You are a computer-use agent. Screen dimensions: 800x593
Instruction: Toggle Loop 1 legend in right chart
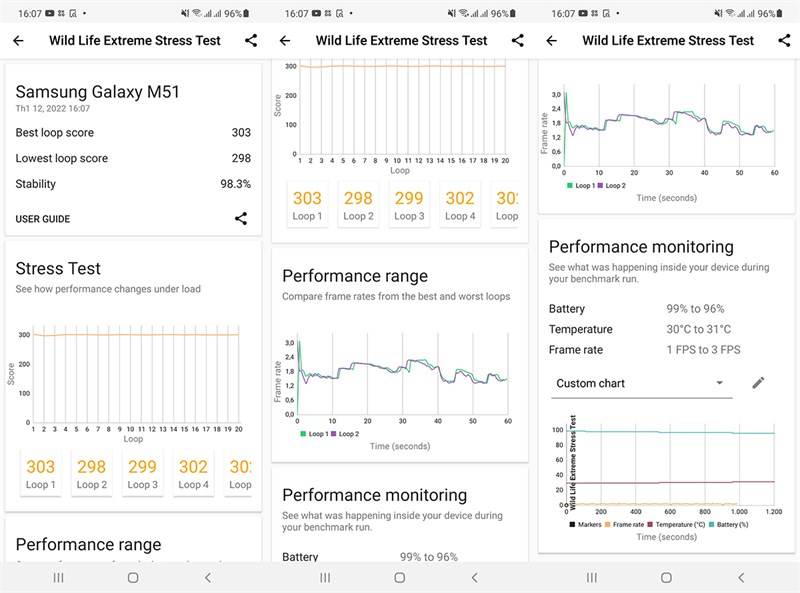point(581,185)
